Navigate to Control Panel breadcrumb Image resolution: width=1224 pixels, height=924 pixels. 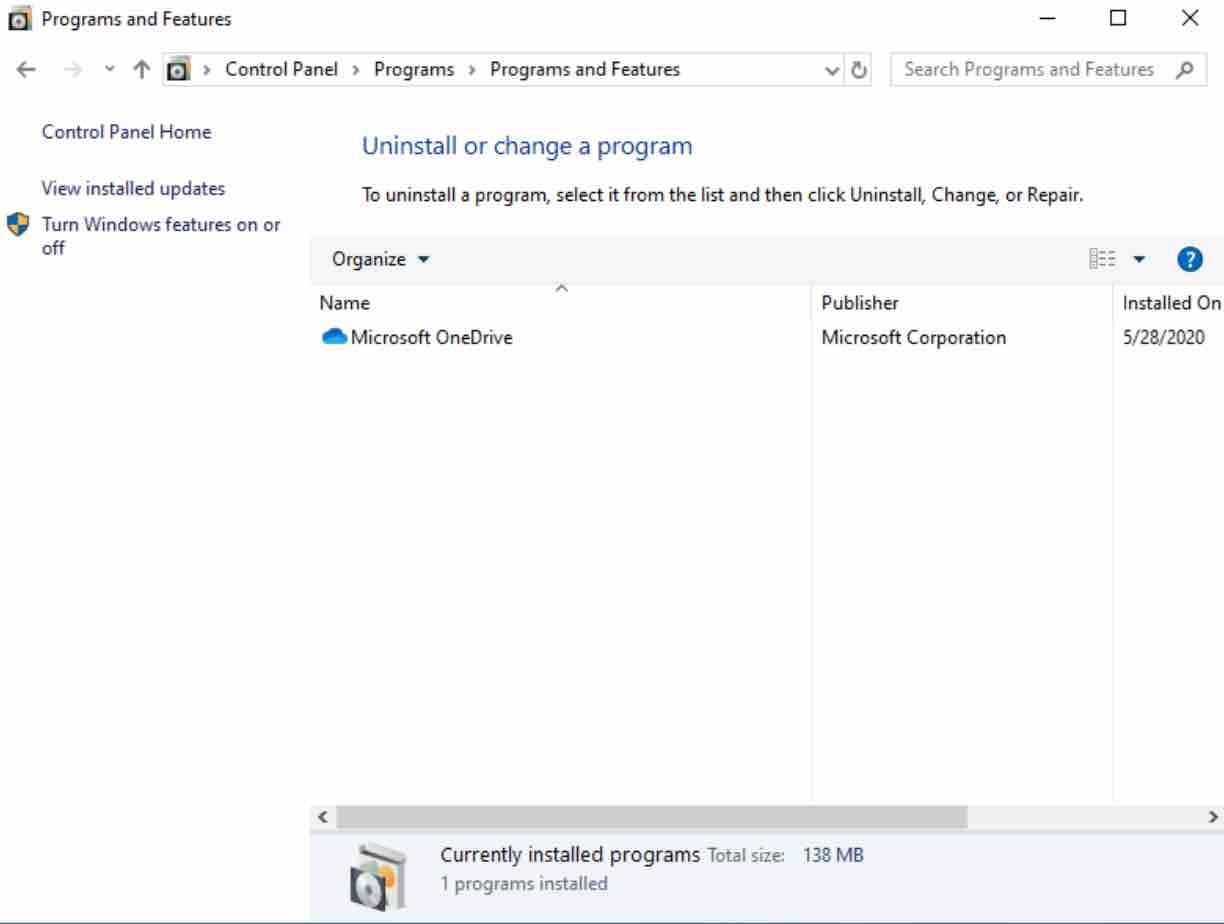[281, 70]
